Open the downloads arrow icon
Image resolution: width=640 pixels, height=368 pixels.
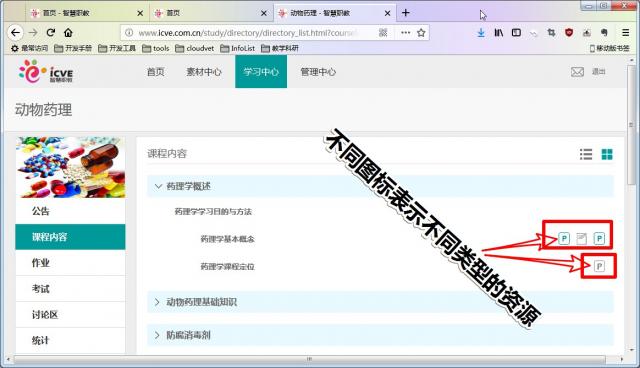(481, 33)
